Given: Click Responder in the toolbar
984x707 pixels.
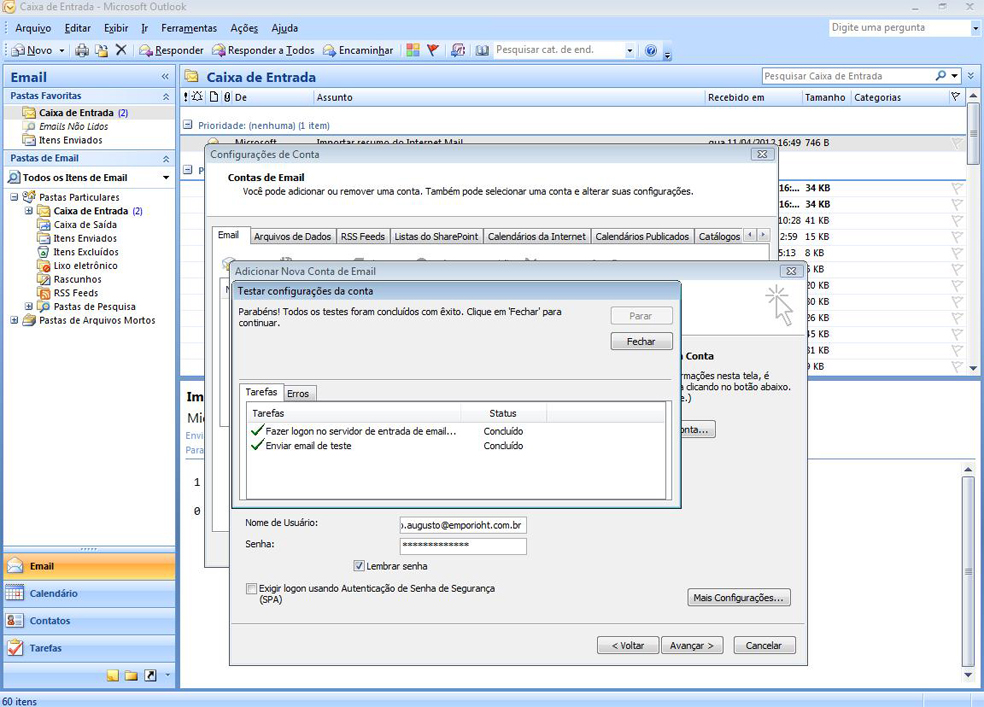Looking at the screenshot, I should [171, 50].
